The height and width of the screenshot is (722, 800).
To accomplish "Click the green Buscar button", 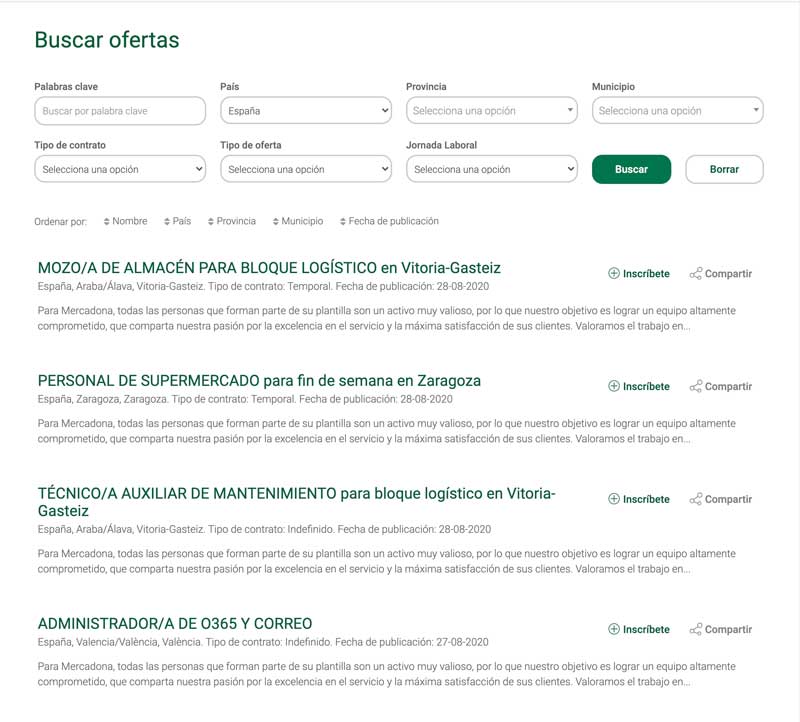I will 631,169.
